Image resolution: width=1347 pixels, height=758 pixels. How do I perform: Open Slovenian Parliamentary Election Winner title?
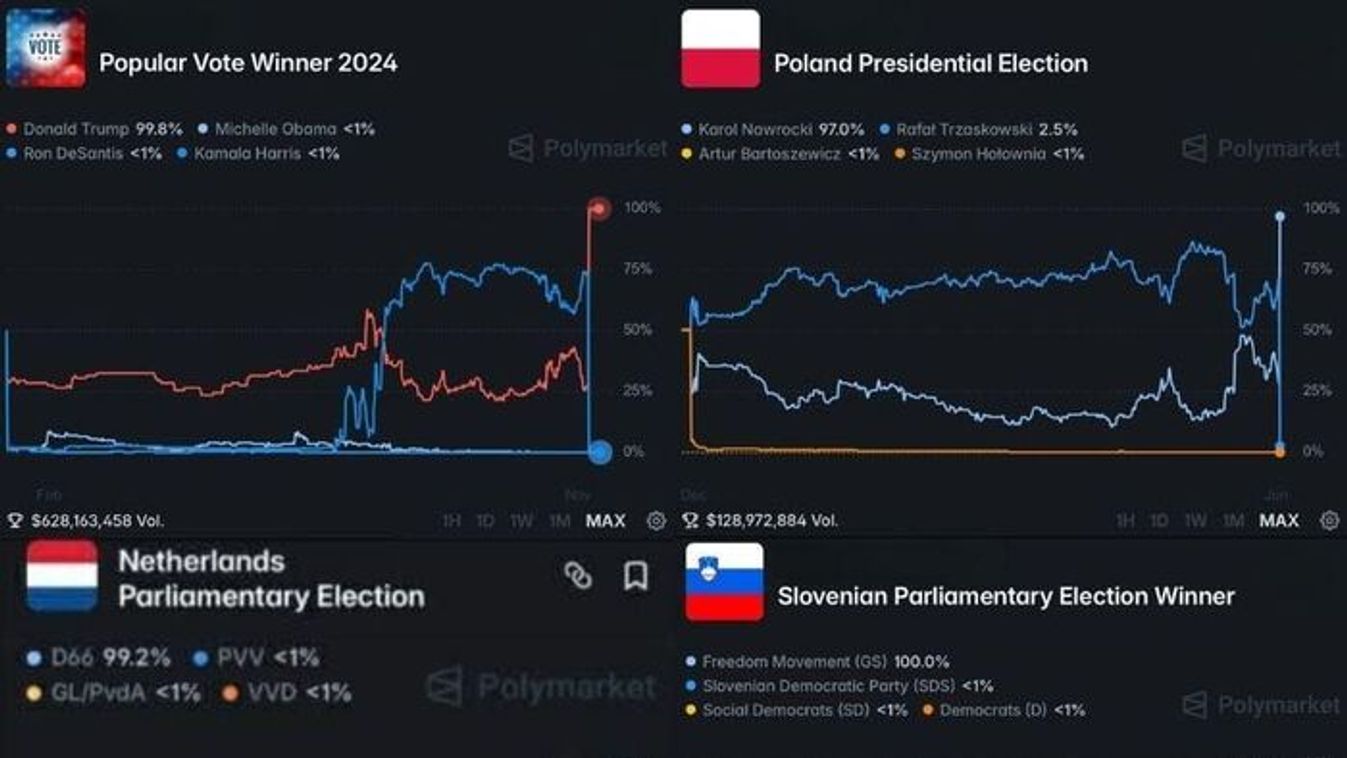[x=1006, y=597]
